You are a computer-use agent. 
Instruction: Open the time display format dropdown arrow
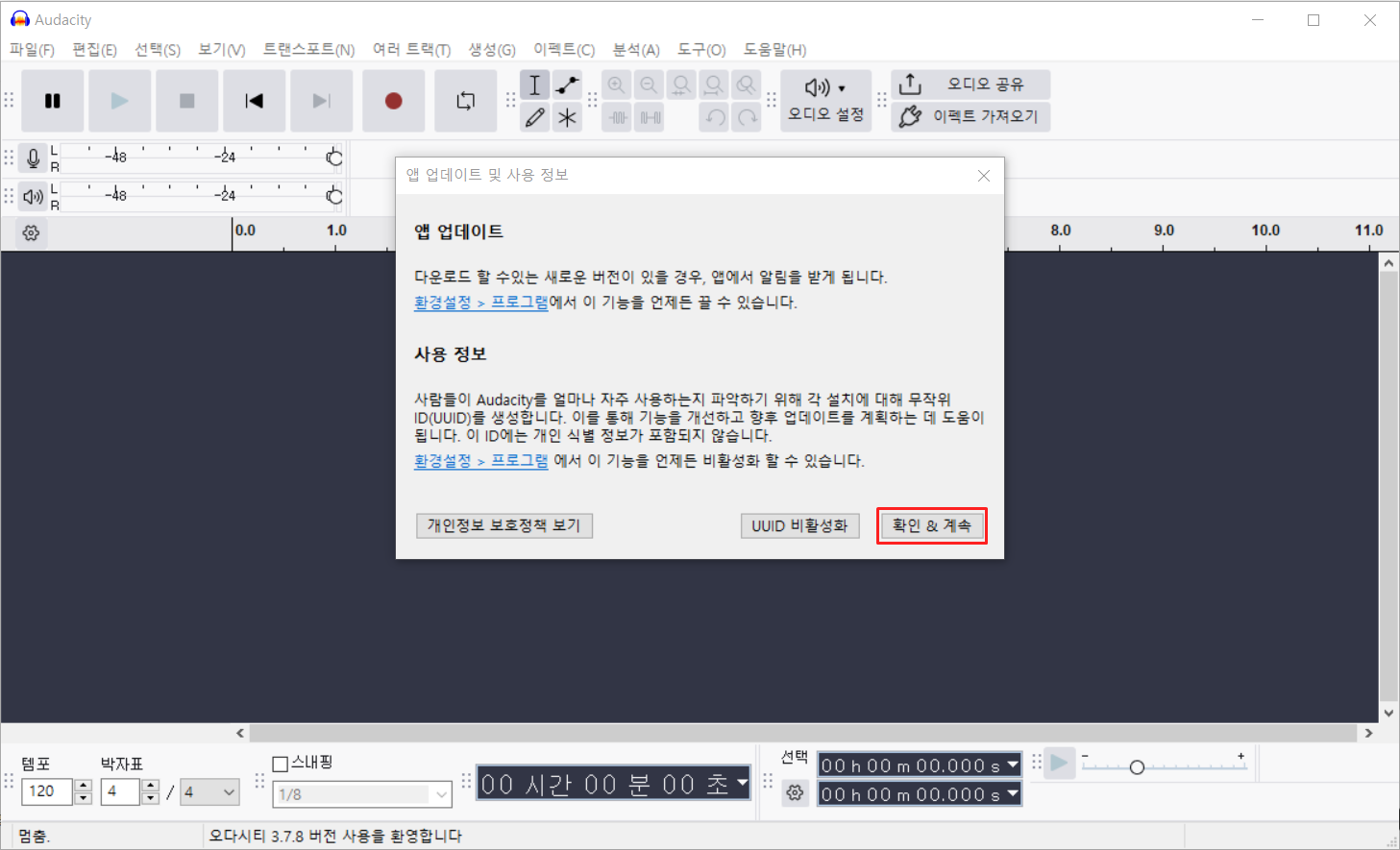pos(743,783)
